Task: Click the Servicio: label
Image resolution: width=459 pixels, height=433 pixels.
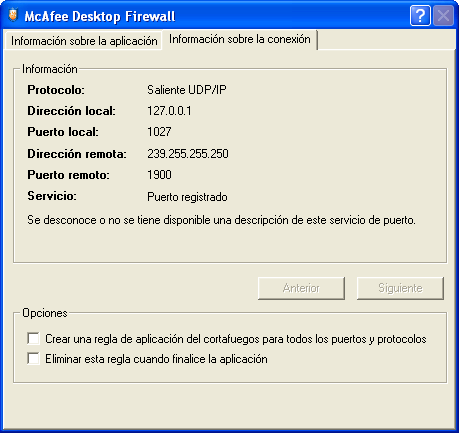Action: (52, 196)
